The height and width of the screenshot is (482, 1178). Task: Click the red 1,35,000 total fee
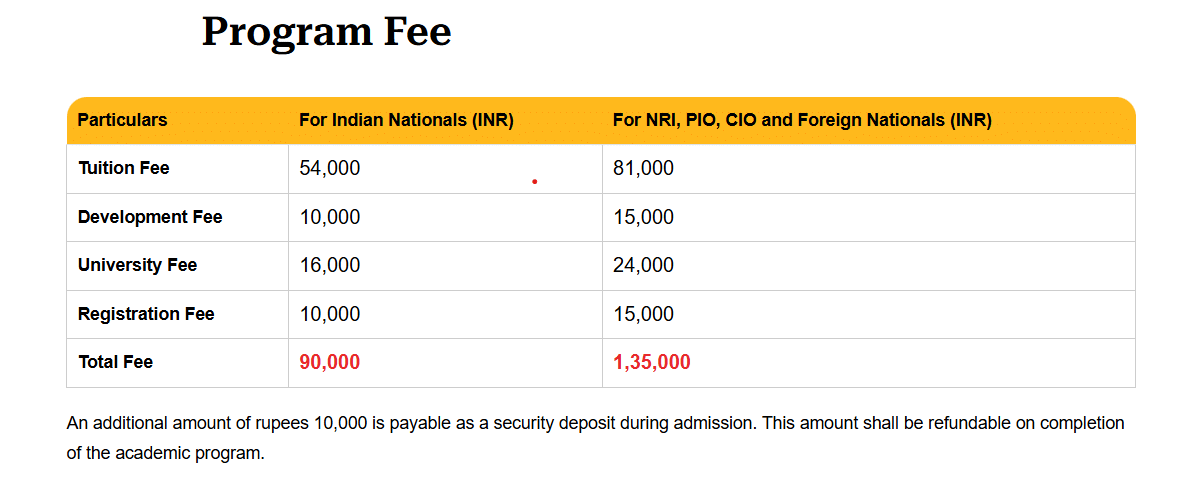(651, 362)
